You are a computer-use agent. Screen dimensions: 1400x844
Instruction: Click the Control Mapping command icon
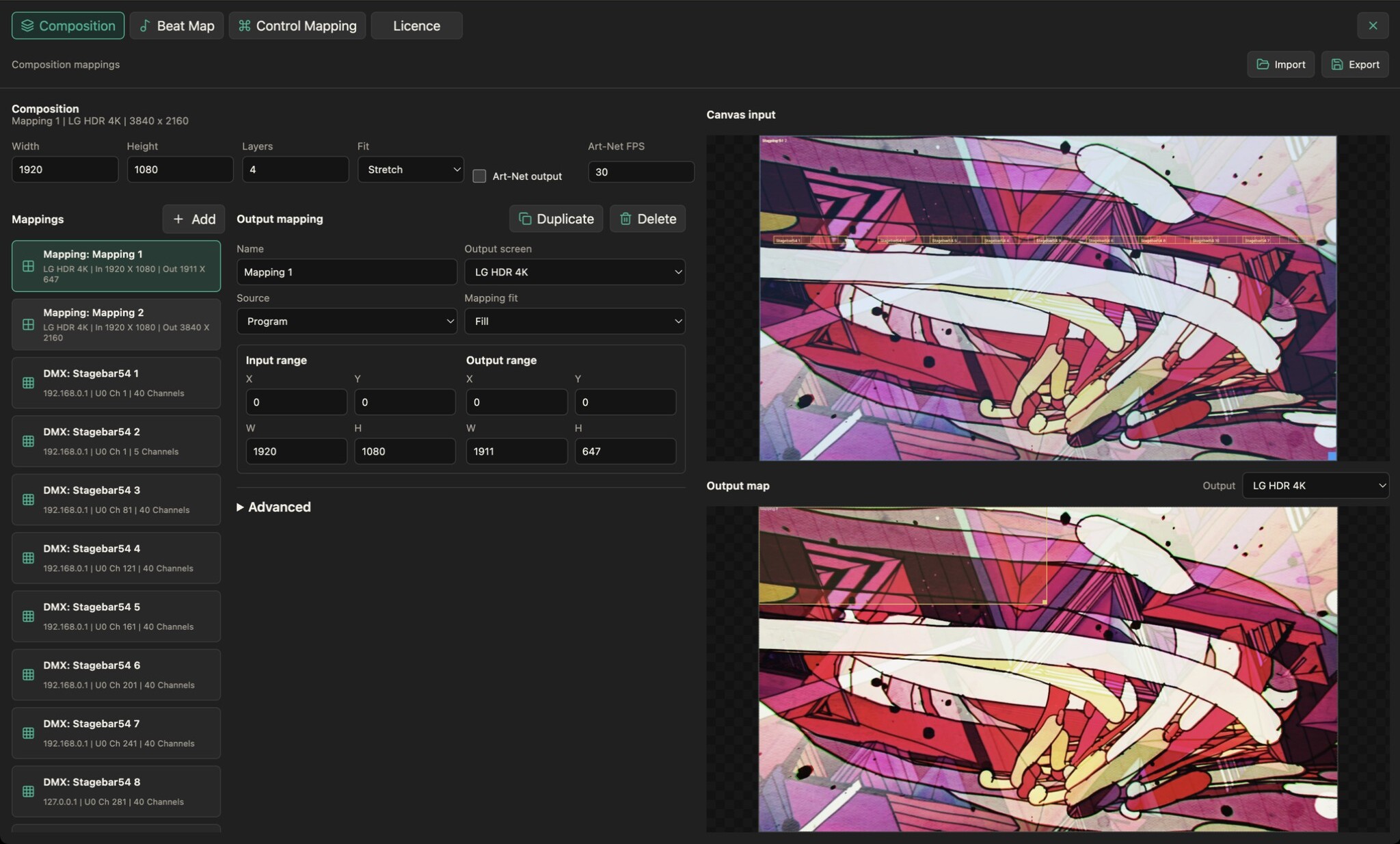pos(244,26)
